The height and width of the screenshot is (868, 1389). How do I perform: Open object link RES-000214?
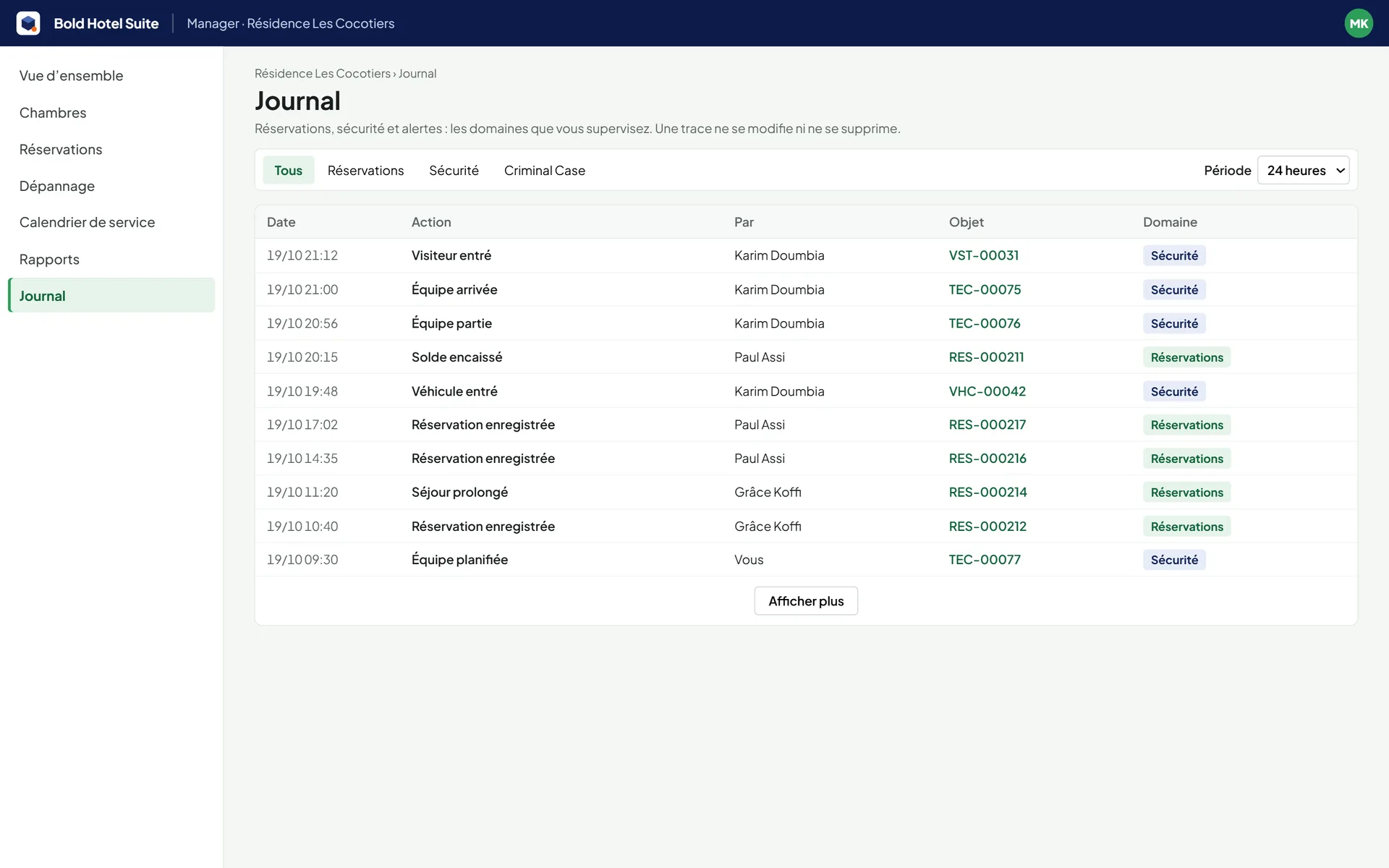(987, 492)
